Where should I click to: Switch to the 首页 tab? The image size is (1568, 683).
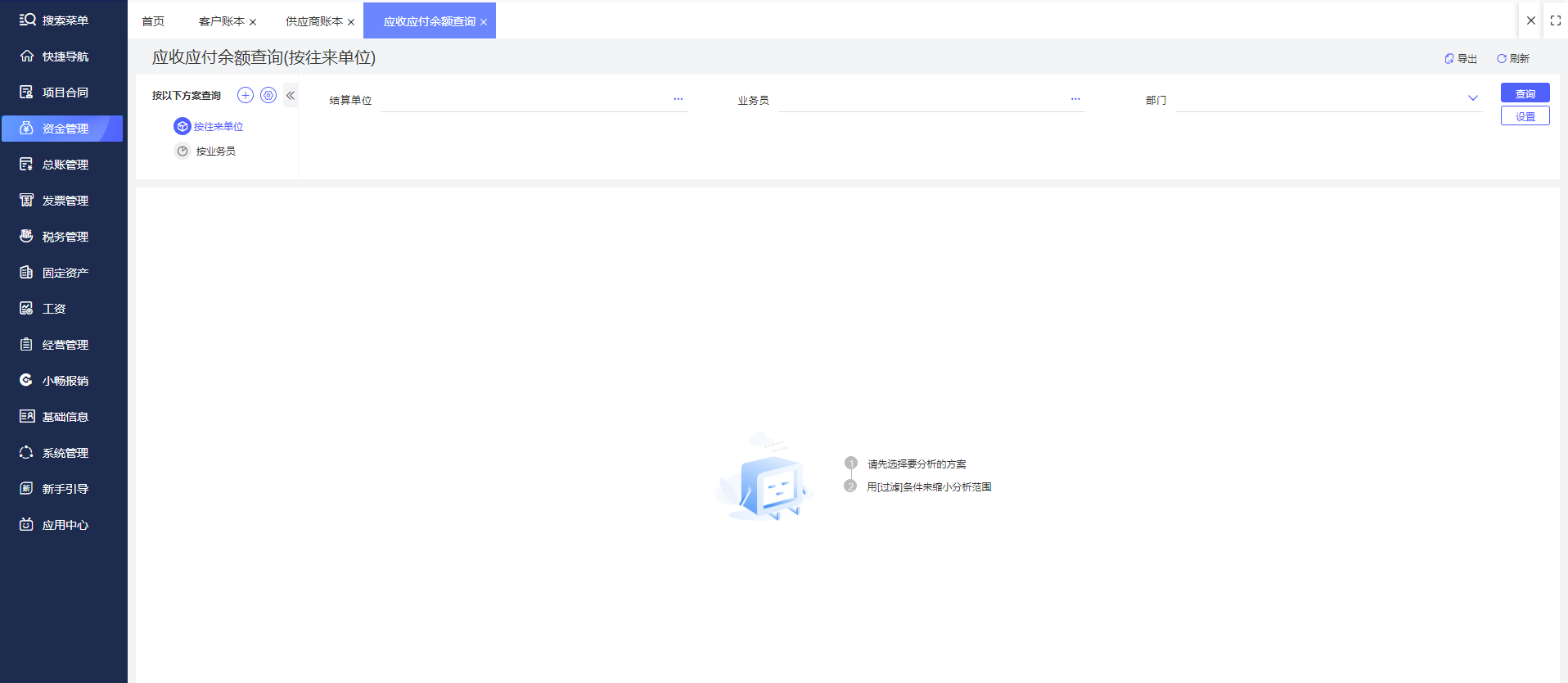coord(153,21)
